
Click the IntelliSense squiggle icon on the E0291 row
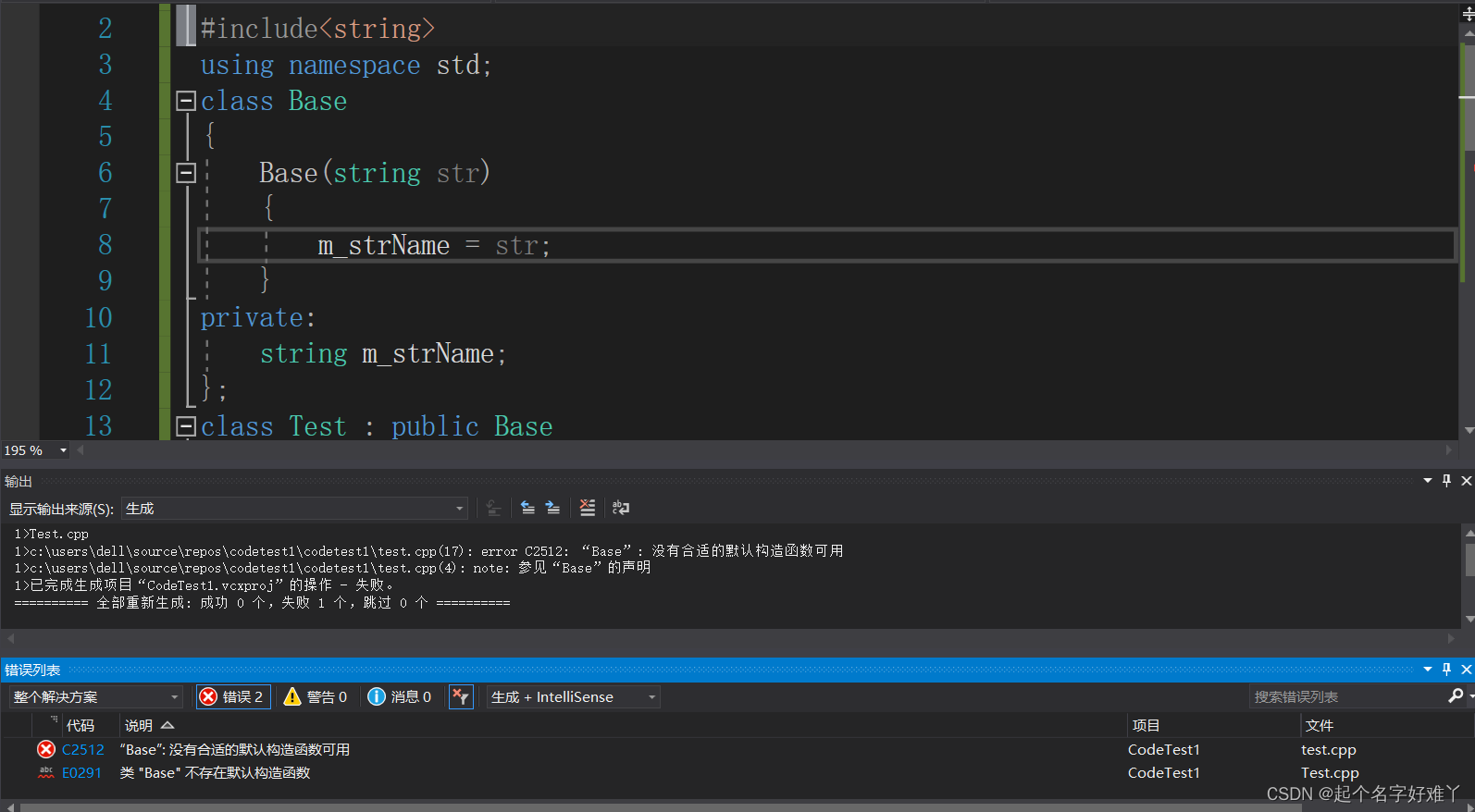[46, 773]
